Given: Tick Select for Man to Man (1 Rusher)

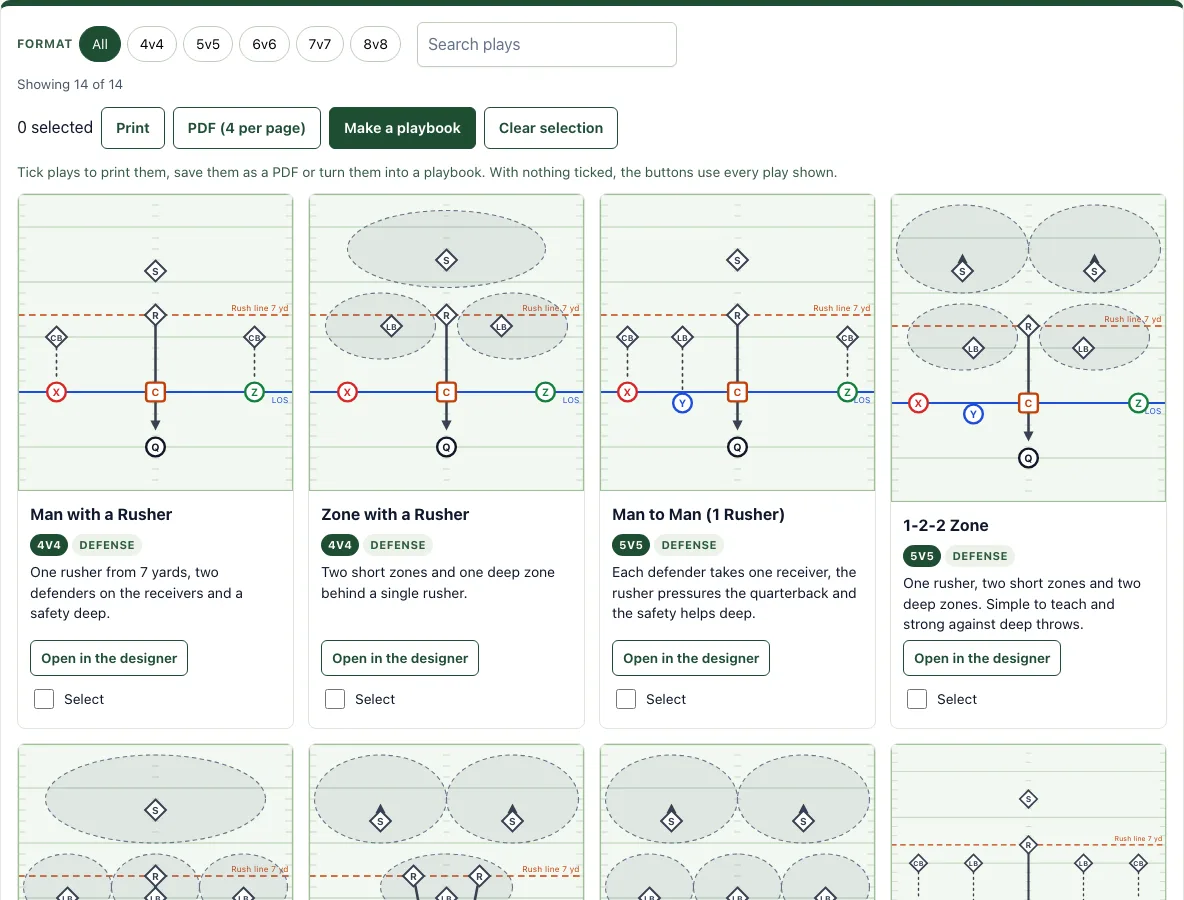Looking at the screenshot, I should tap(625, 699).
